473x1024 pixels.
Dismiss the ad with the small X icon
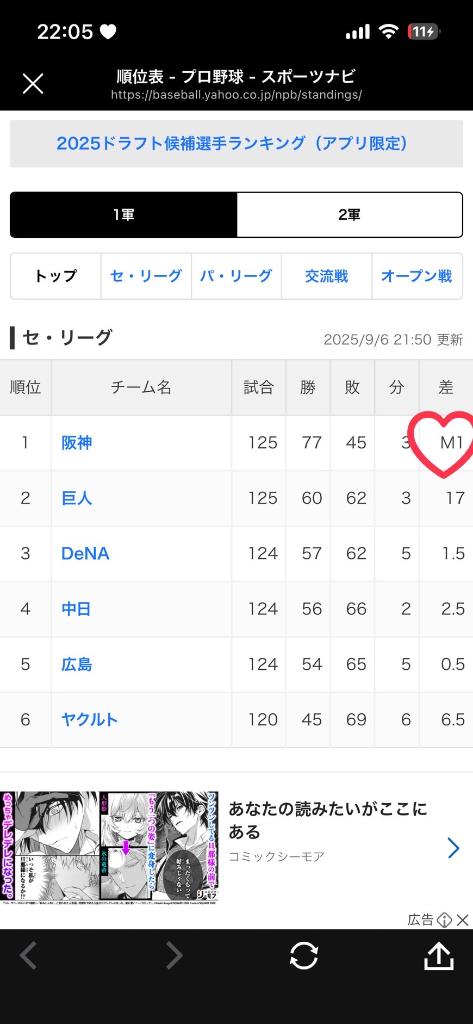(x=463, y=920)
